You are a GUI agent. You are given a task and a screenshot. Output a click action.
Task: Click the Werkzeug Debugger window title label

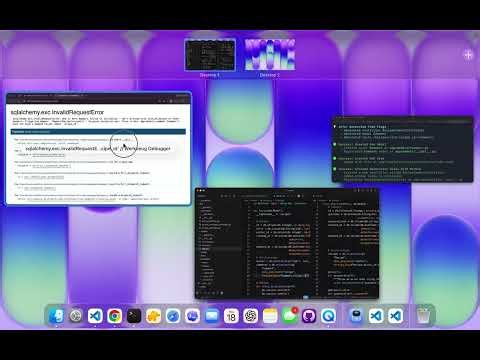98,149
